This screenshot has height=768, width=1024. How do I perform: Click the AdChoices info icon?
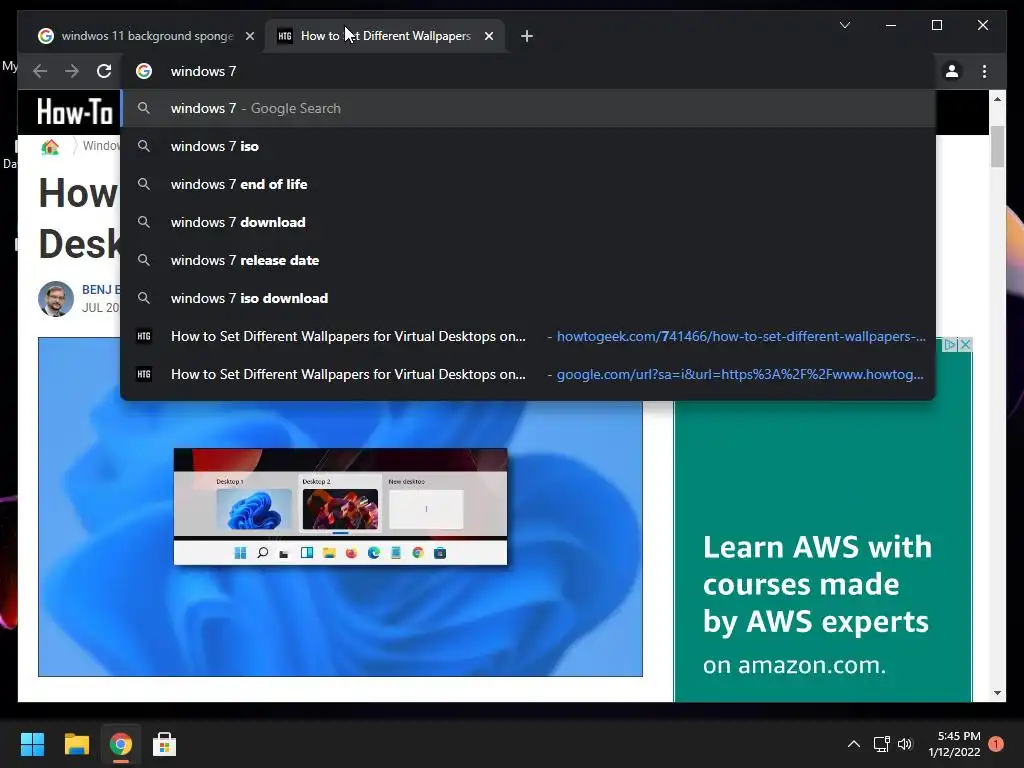coord(951,344)
